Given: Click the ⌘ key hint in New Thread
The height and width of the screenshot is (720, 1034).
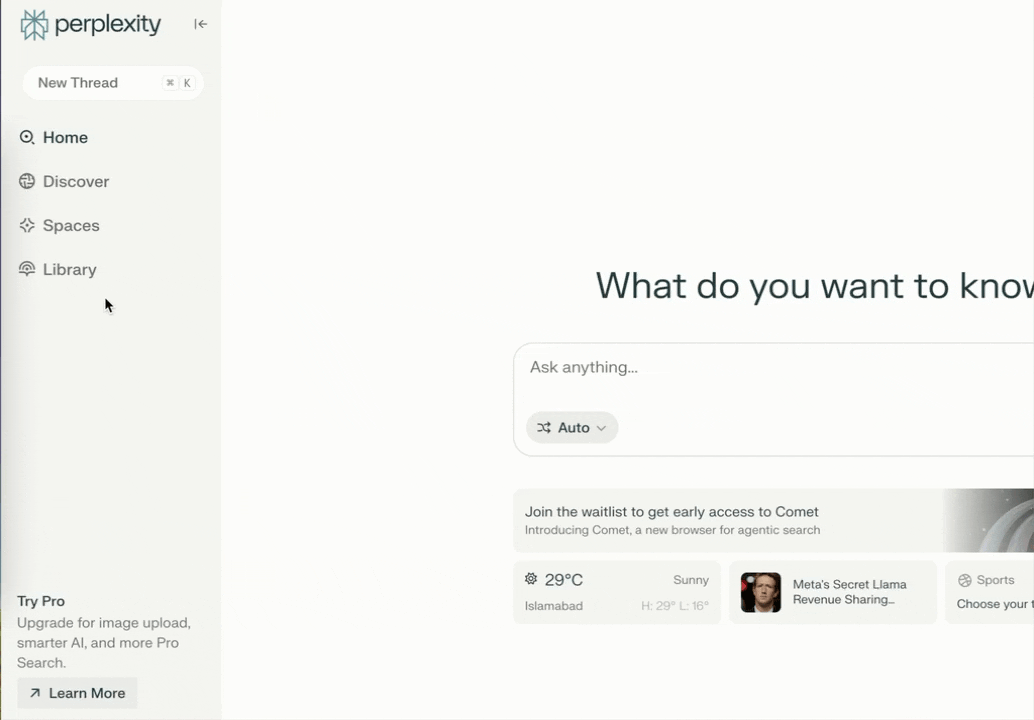Looking at the screenshot, I should [x=170, y=83].
